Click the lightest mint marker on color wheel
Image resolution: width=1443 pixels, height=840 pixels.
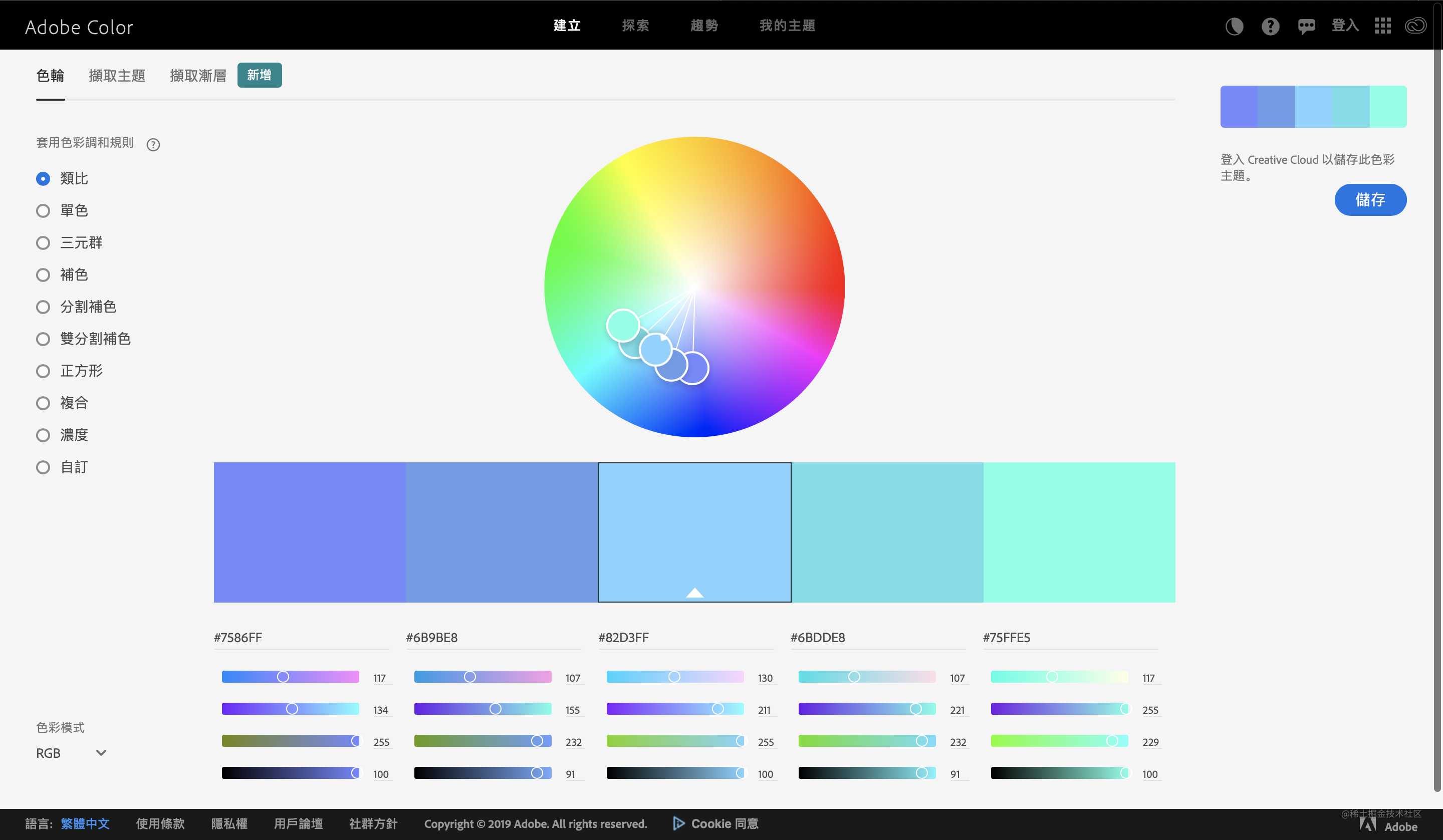[623, 326]
